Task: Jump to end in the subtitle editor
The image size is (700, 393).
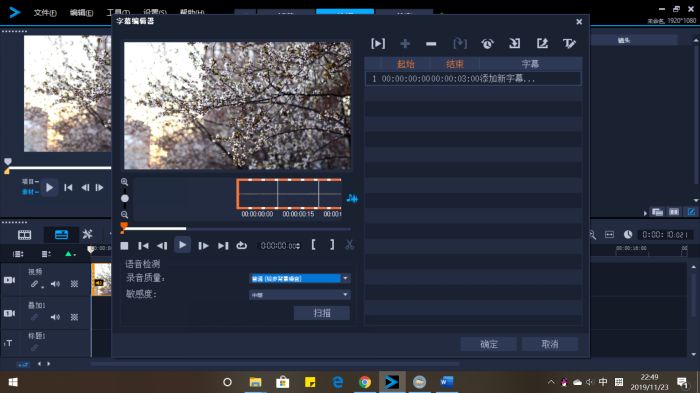Action: (223, 246)
